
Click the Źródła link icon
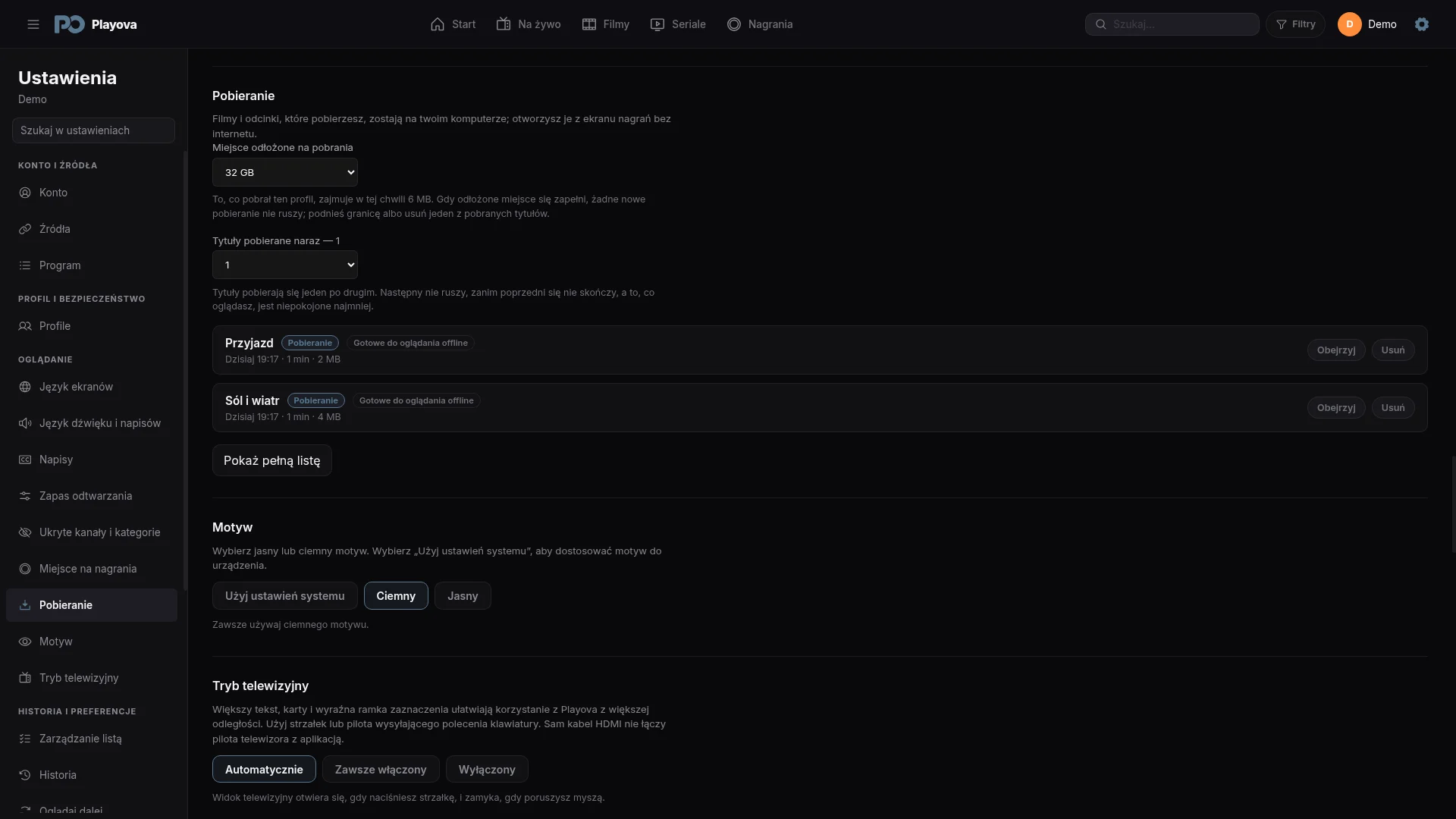(25, 229)
